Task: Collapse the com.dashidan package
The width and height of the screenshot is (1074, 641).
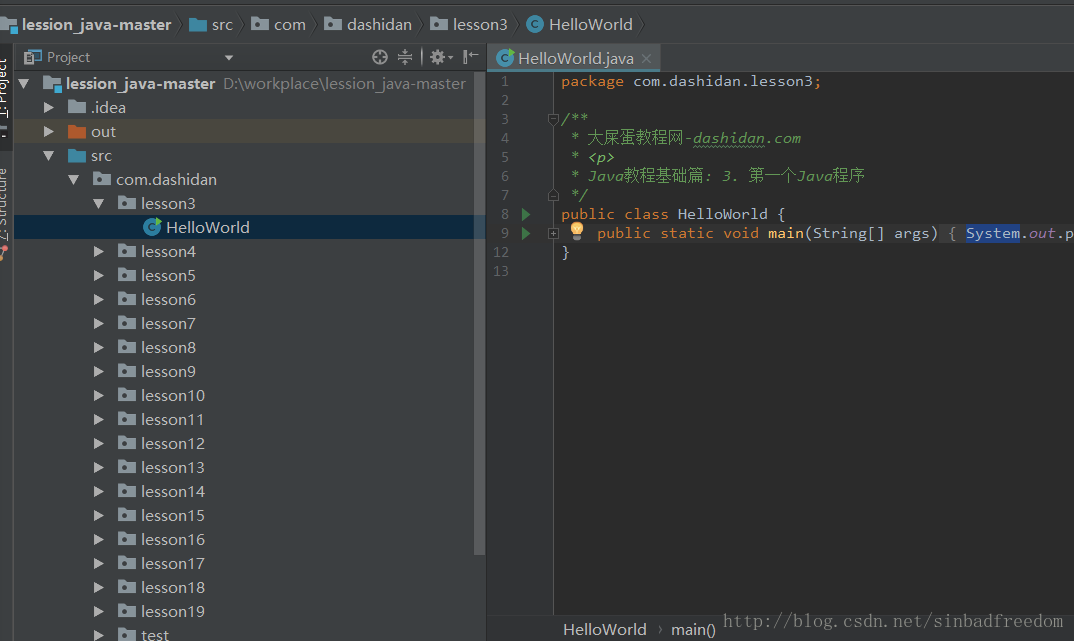Action: point(74,179)
